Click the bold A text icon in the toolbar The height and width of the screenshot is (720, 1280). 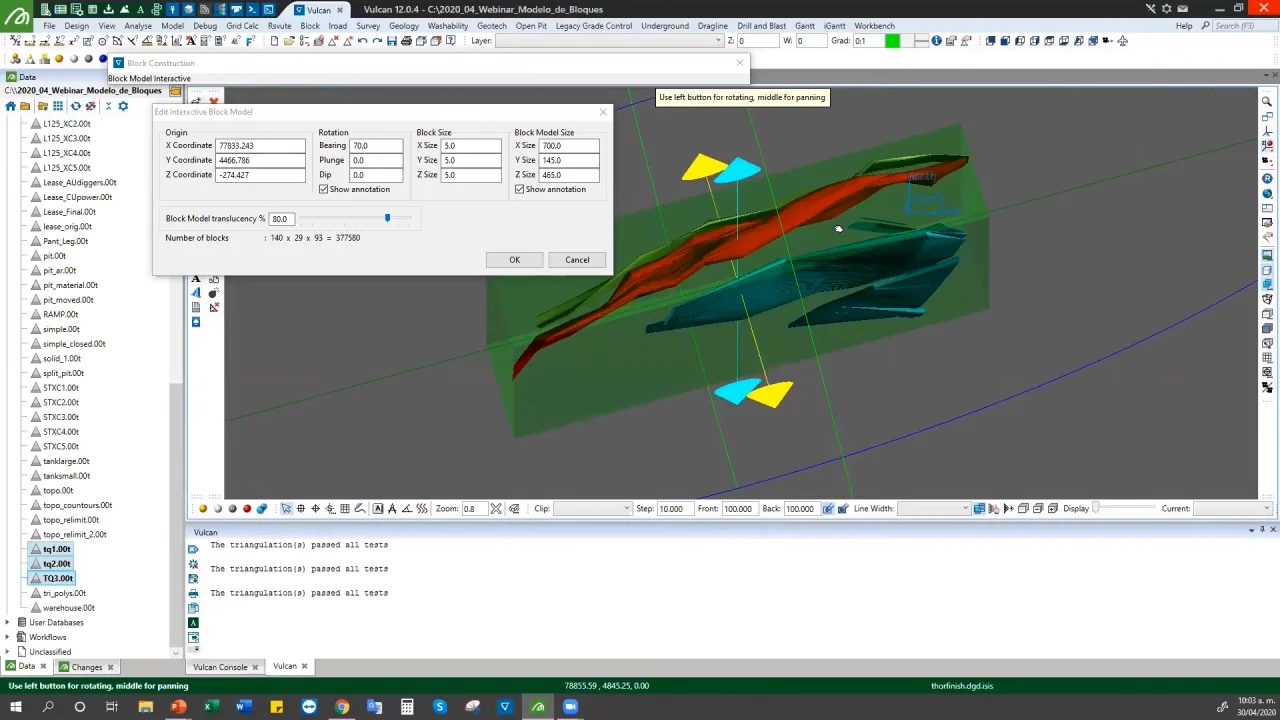tap(191, 41)
